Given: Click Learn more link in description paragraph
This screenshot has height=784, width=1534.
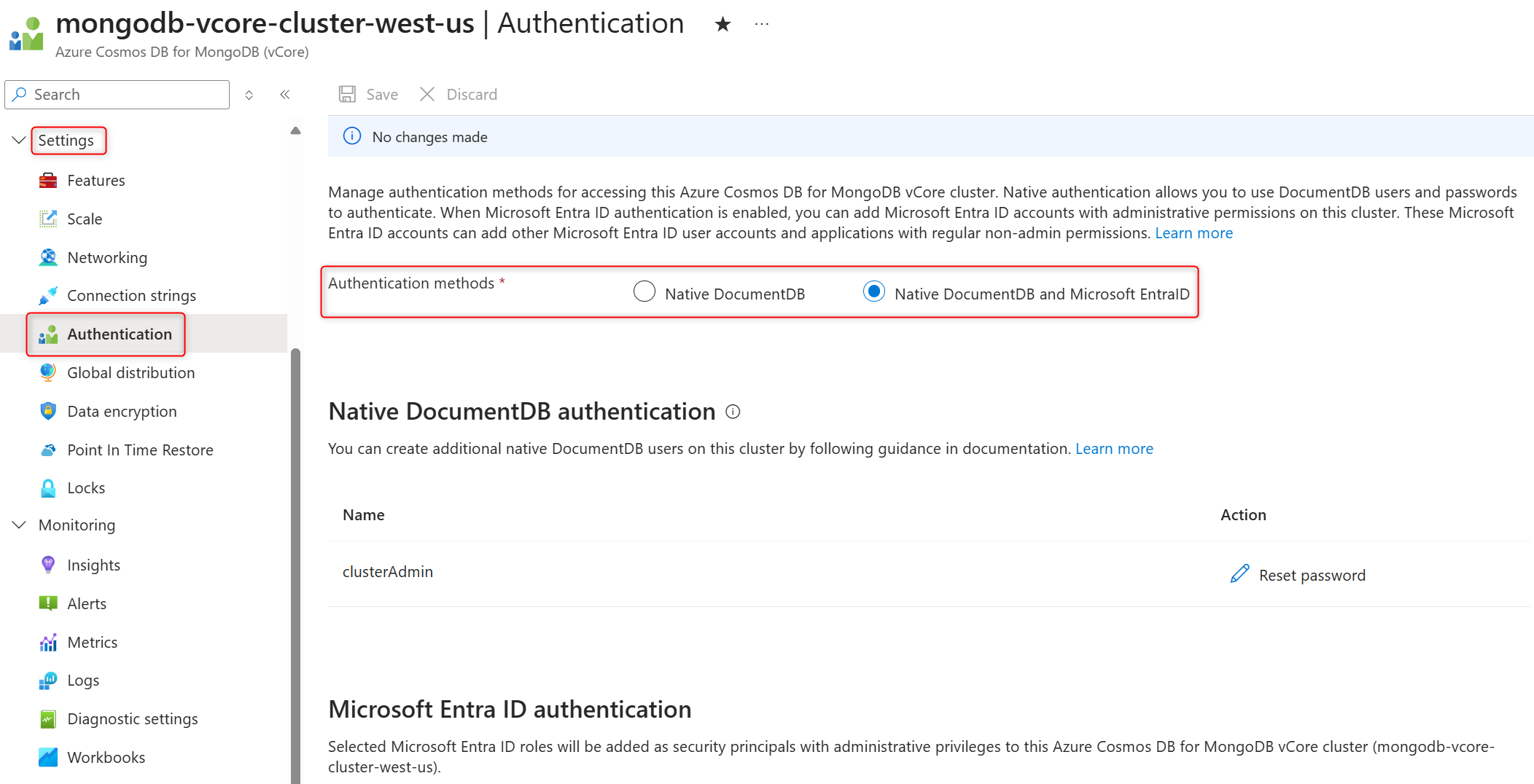Looking at the screenshot, I should pyautogui.click(x=1194, y=233).
